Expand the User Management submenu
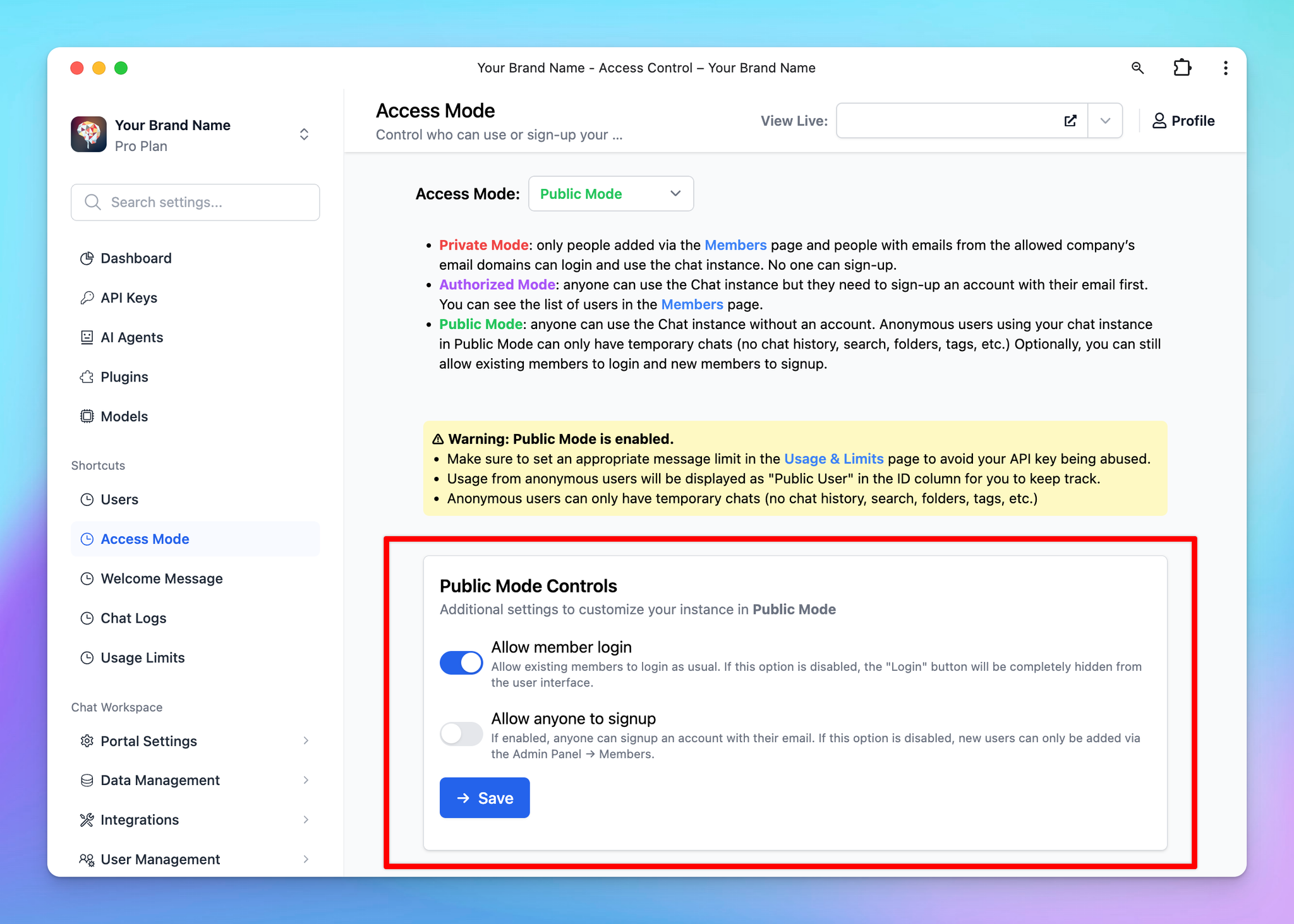1294x924 pixels. click(306, 860)
